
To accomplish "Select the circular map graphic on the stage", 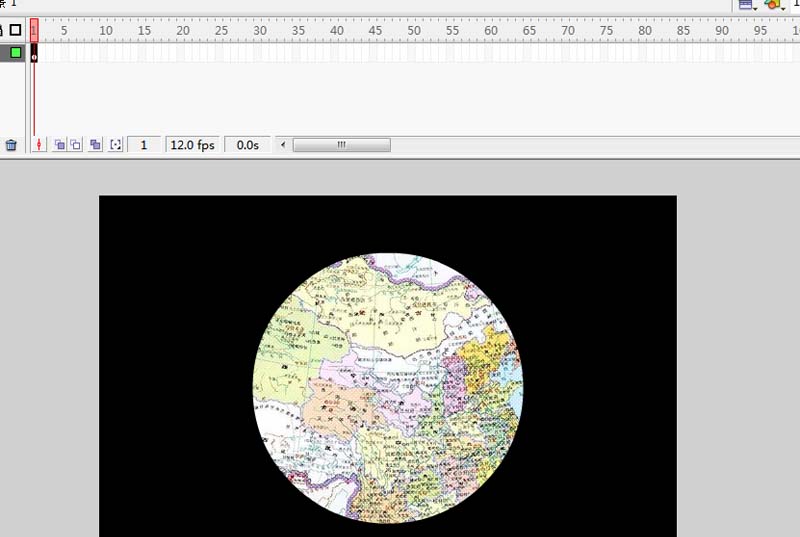I will (388, 388).
